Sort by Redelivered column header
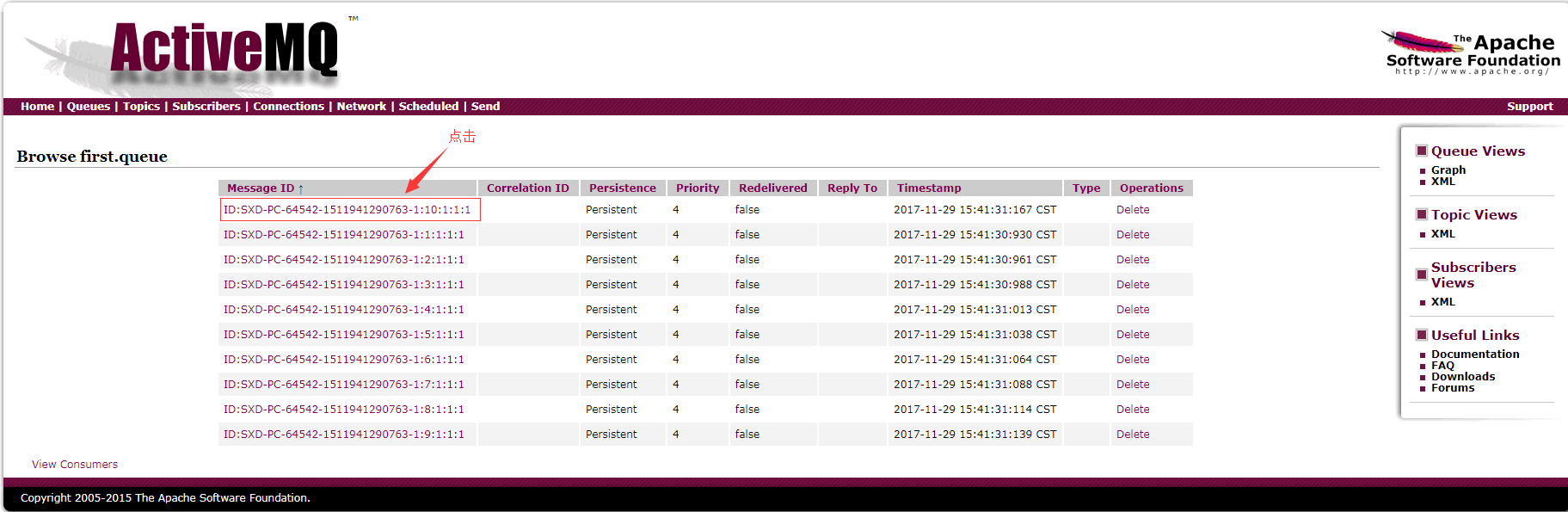The height and width of the screenshot is (512, 1568). pos(773,188)
